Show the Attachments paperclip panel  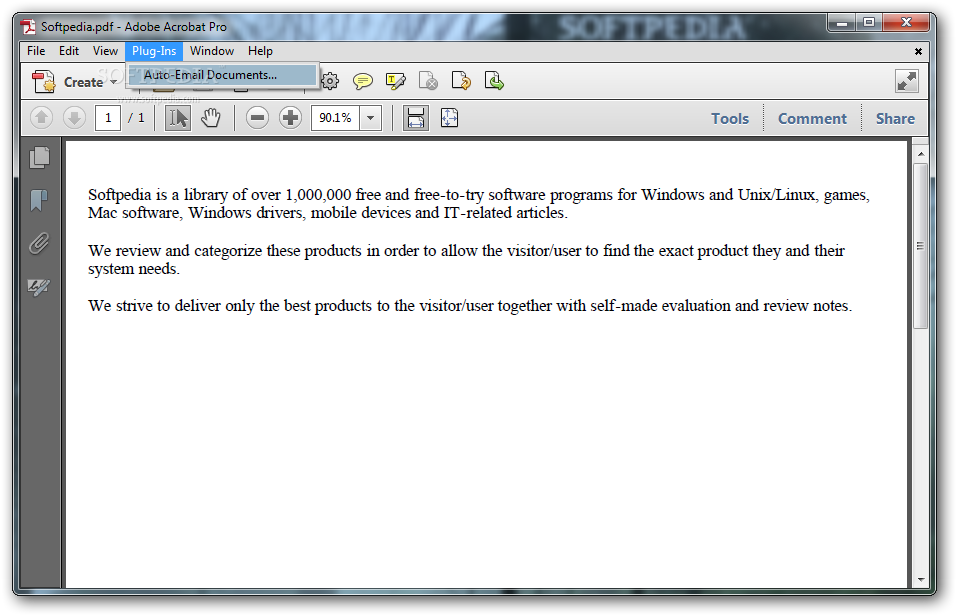39,244
